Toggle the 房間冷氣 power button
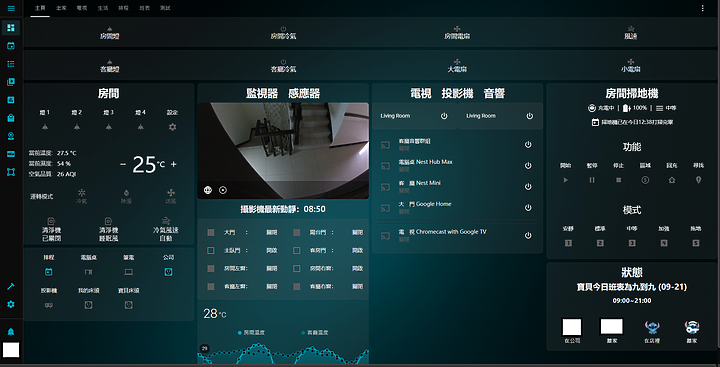The width and height of the screenshot is (720, 367). pos(283,32)
